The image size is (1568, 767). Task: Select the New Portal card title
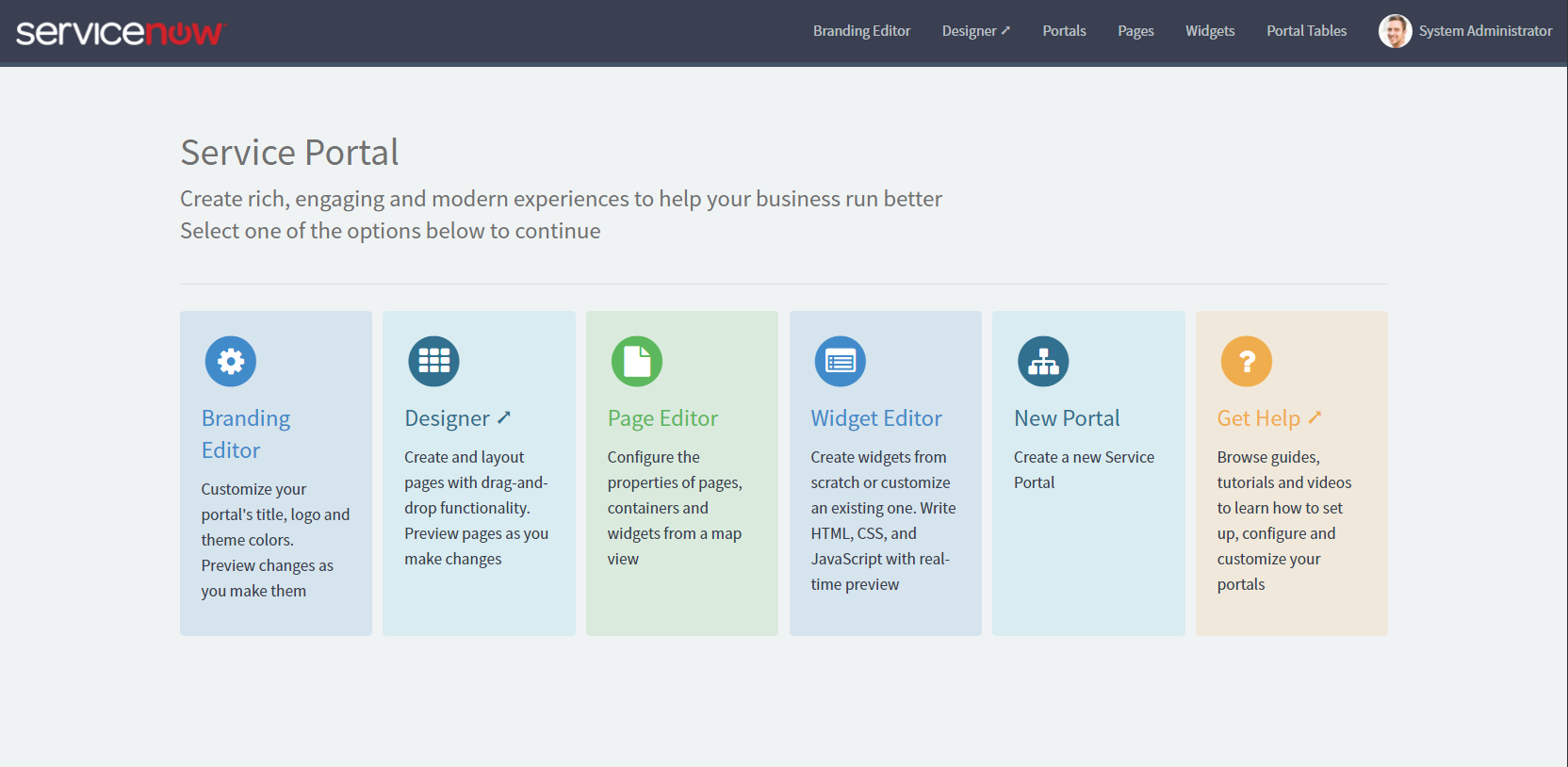click(x=1067, y=418)
